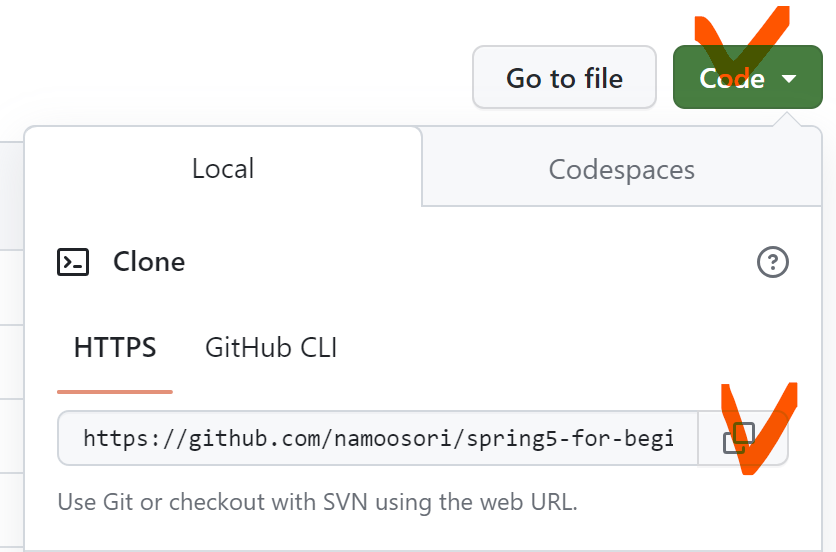
Task: Copy the repository URL to clipboard
Action: [x=743, y=438]
